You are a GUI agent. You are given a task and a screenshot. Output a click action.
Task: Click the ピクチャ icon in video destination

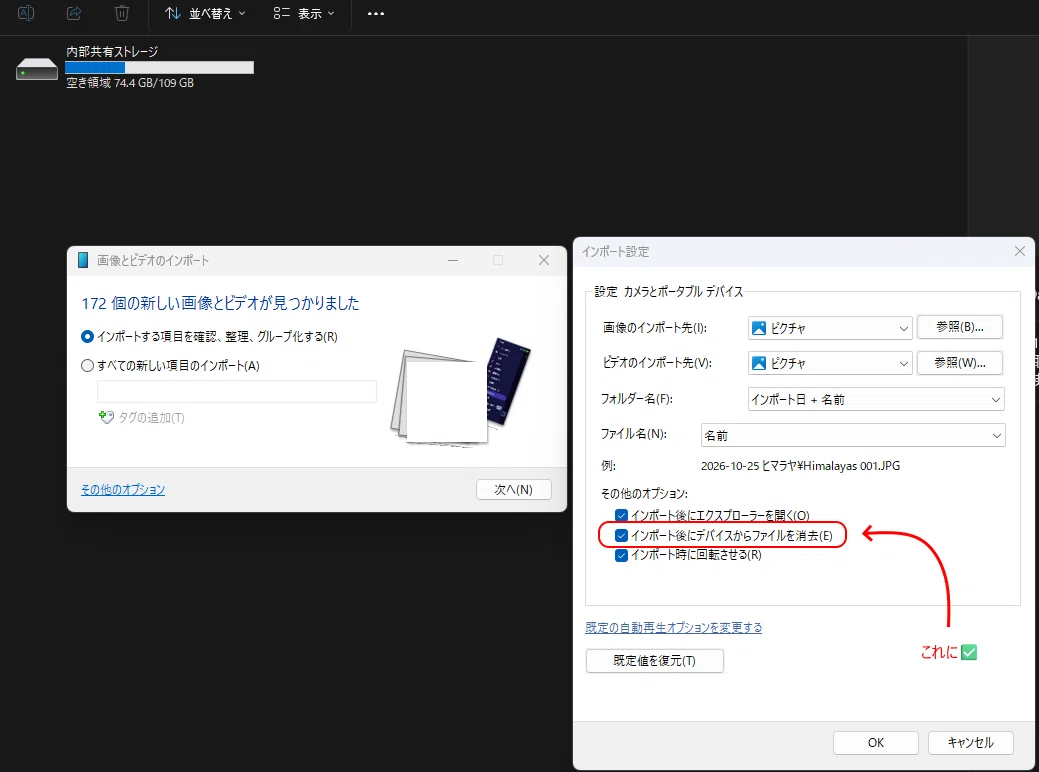759,363
